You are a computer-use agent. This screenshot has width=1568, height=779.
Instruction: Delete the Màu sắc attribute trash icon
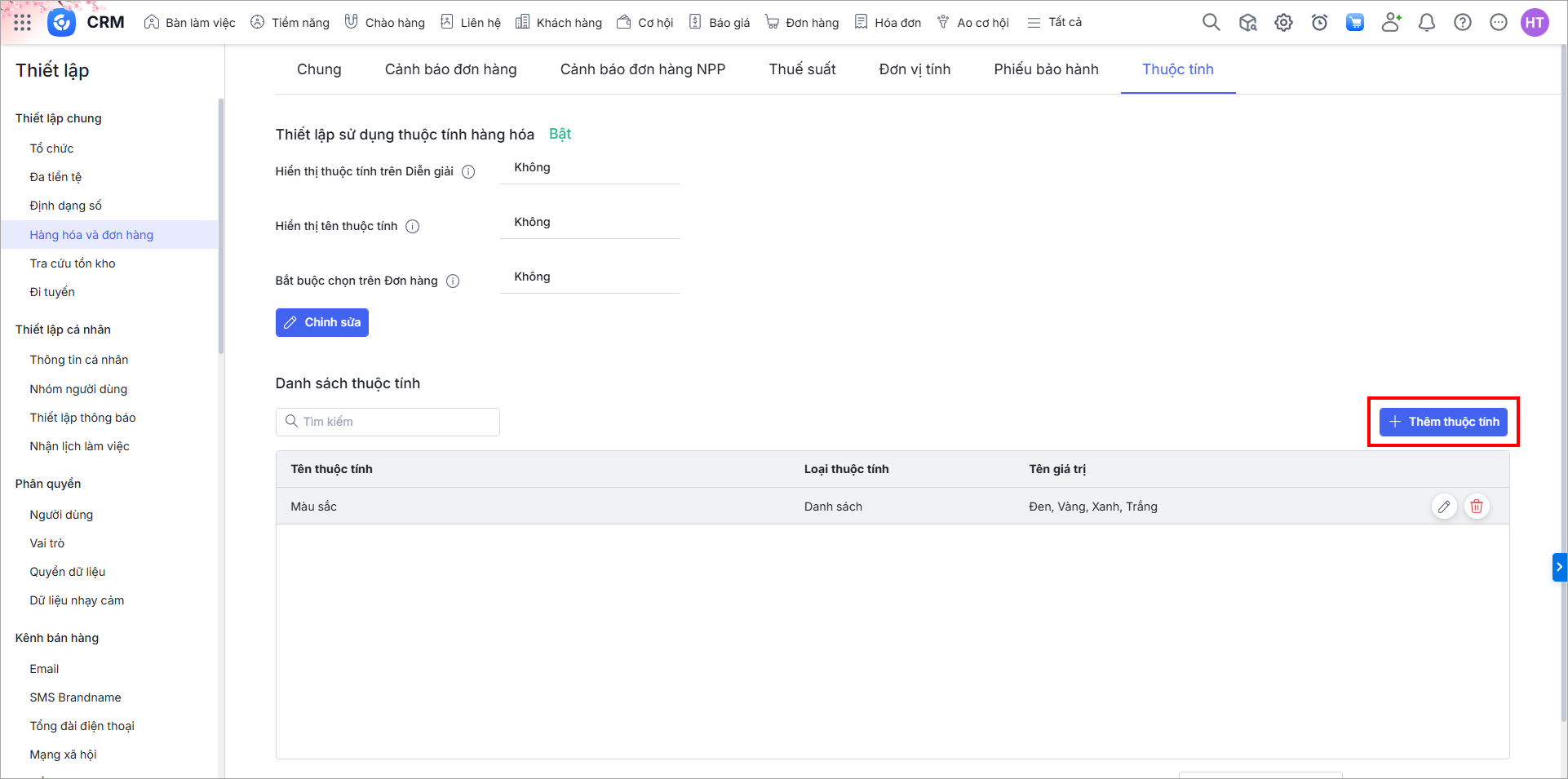coord(1477,507)
